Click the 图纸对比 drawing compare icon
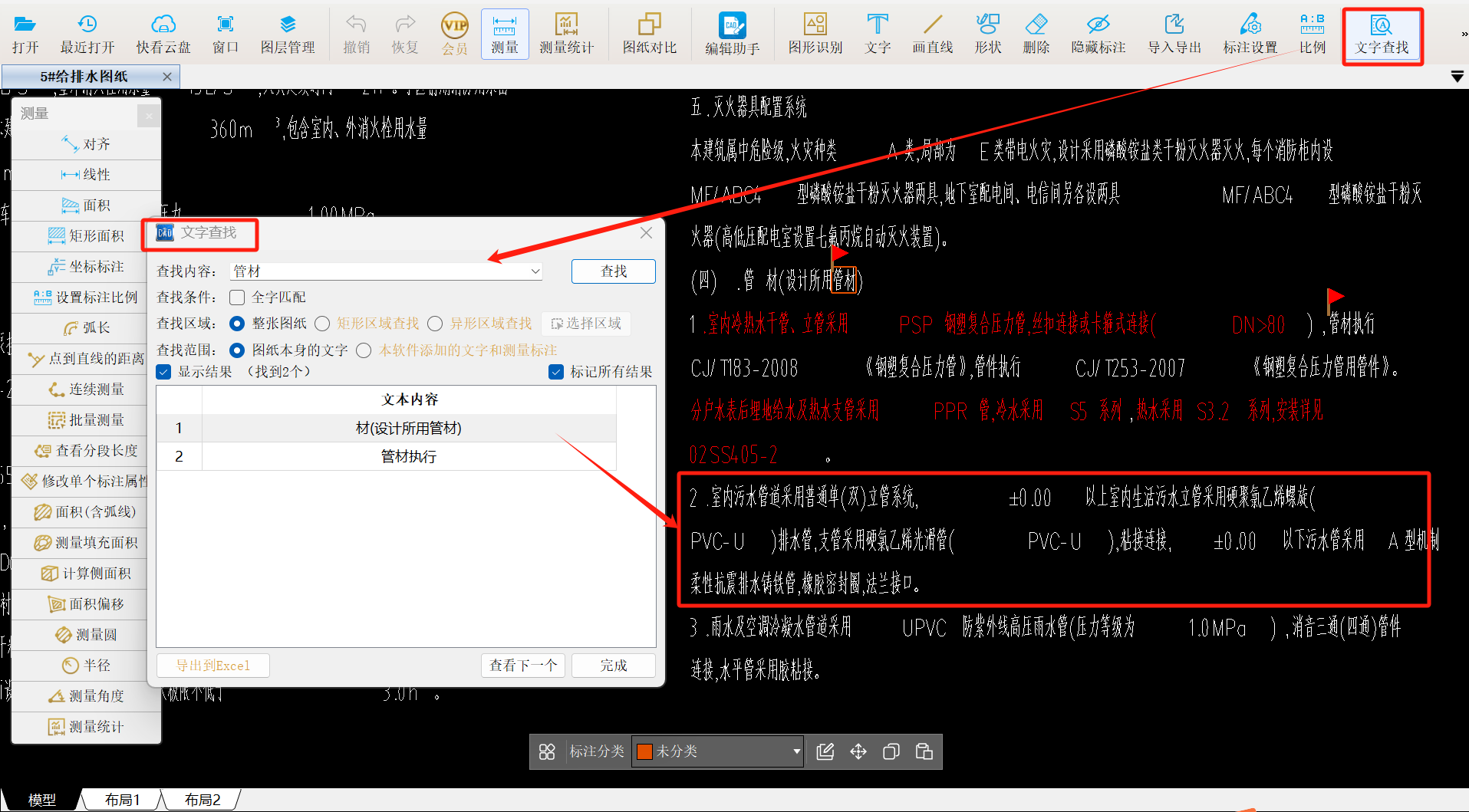 pyautogui.click(x=649, y=35)
